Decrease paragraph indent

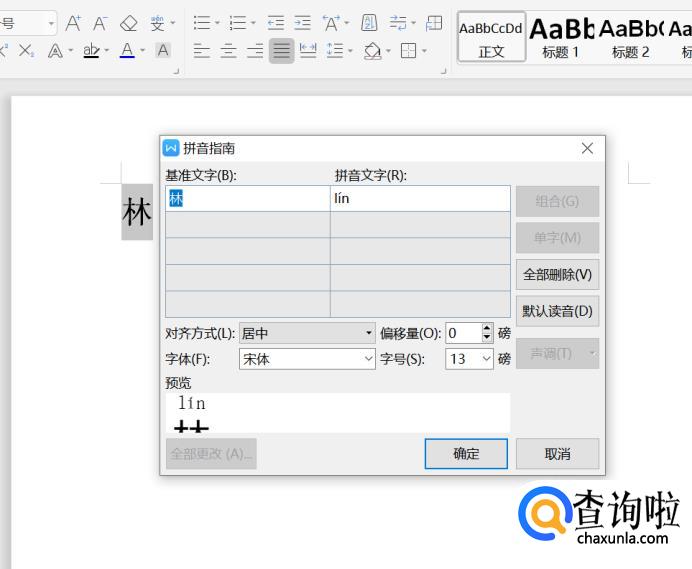click(276, 23)
